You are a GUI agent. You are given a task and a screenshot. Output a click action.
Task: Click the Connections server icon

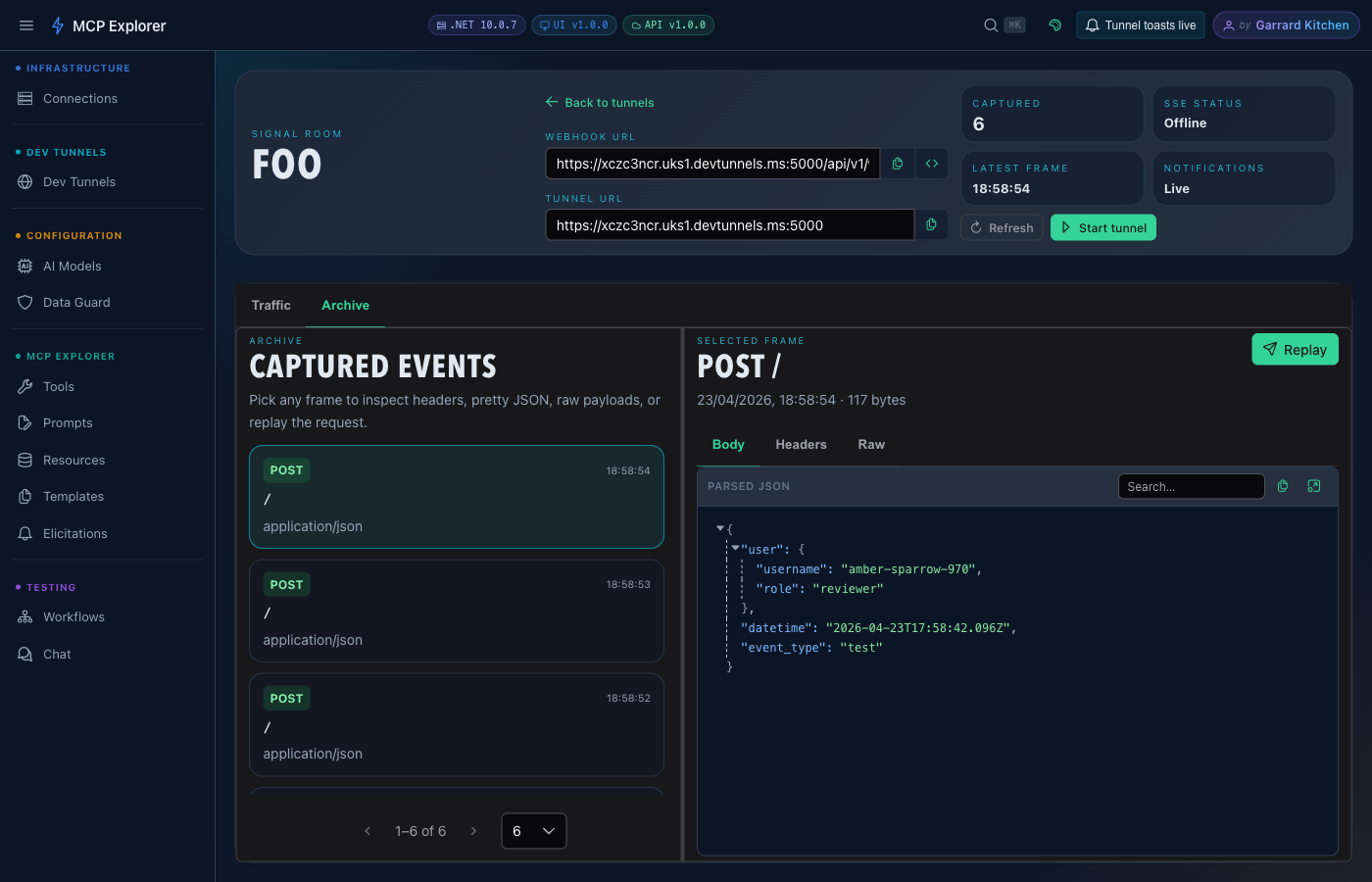pos(25,99)
